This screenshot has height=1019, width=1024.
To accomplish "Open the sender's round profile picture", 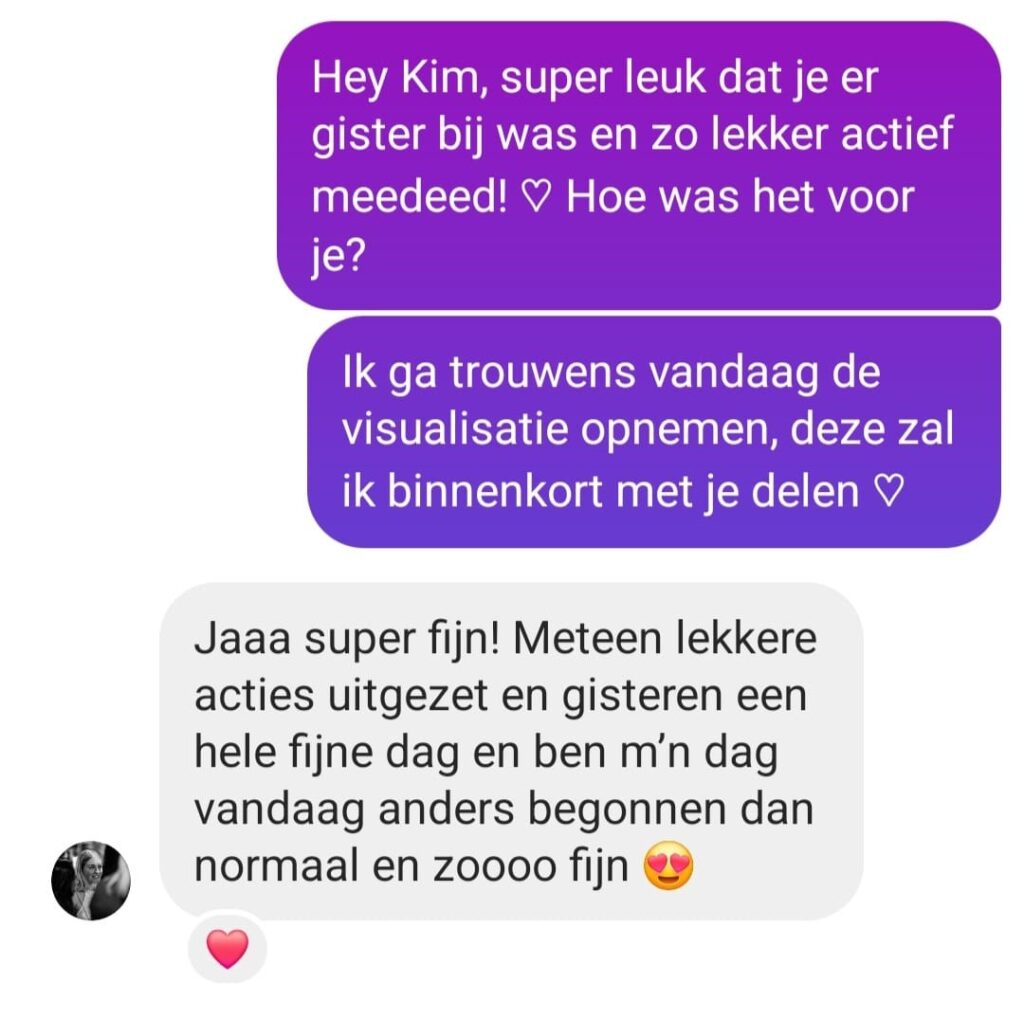I will [x=91, y=881].
